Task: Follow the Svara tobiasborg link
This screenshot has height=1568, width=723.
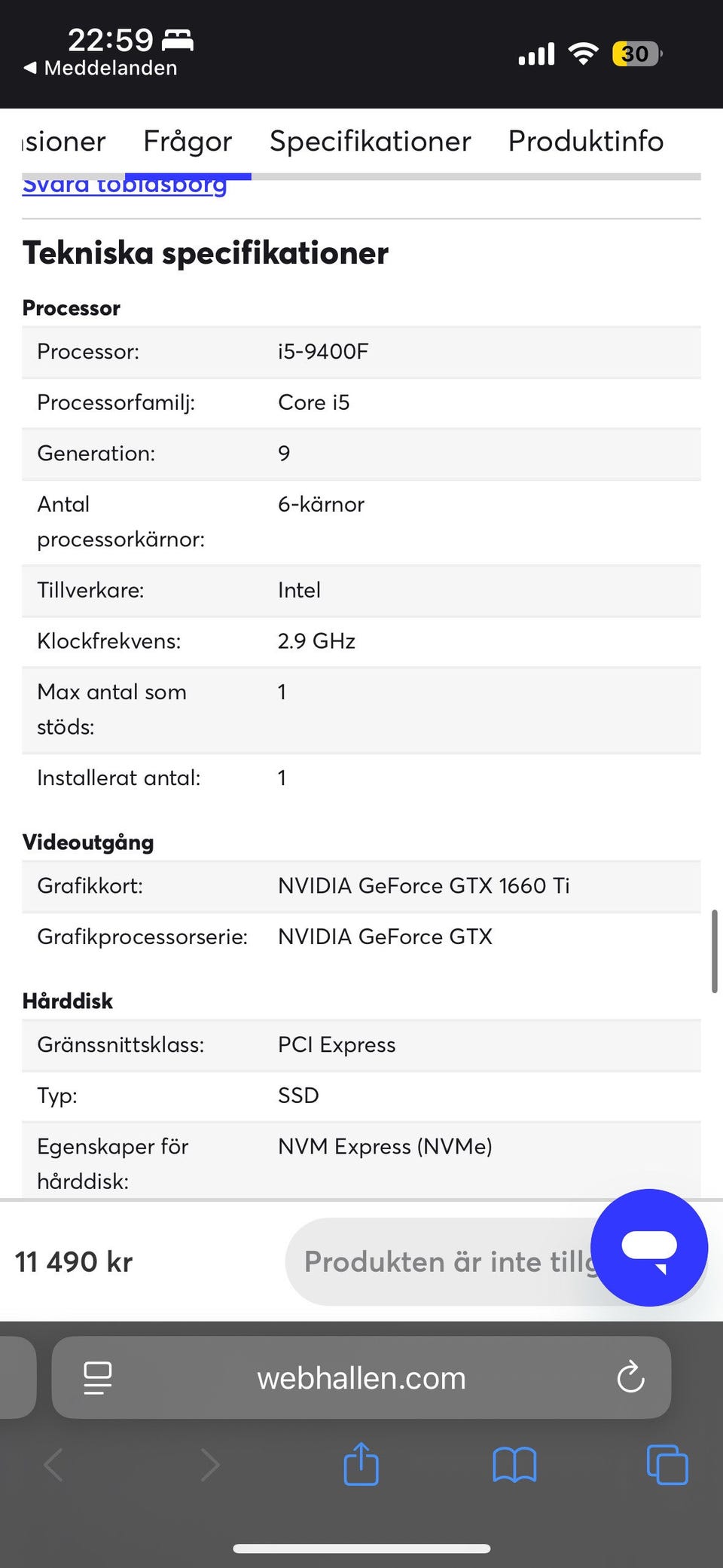Action: coord(124,187)
